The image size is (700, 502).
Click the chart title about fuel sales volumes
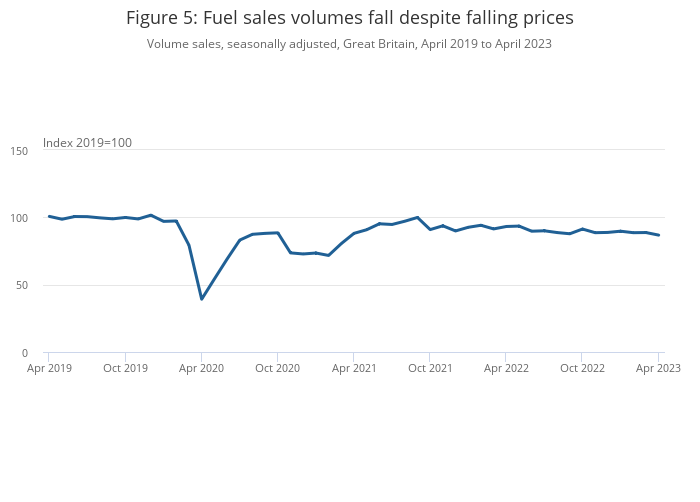click(350, 18)
